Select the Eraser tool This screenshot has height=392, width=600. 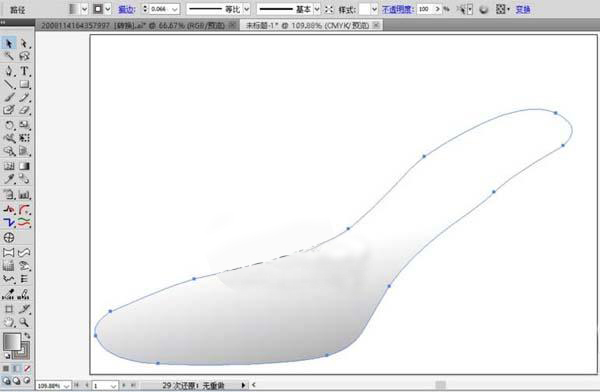click(x=24, y=110)
